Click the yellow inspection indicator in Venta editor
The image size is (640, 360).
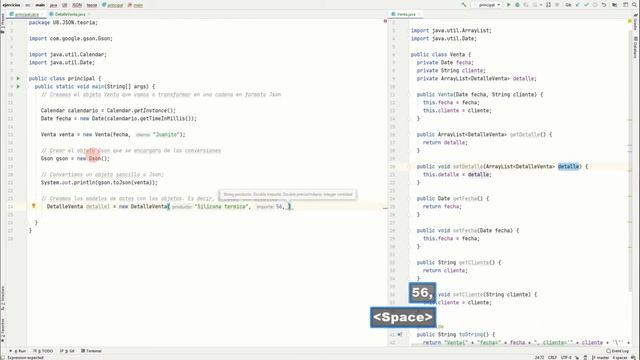click(630, 21)
